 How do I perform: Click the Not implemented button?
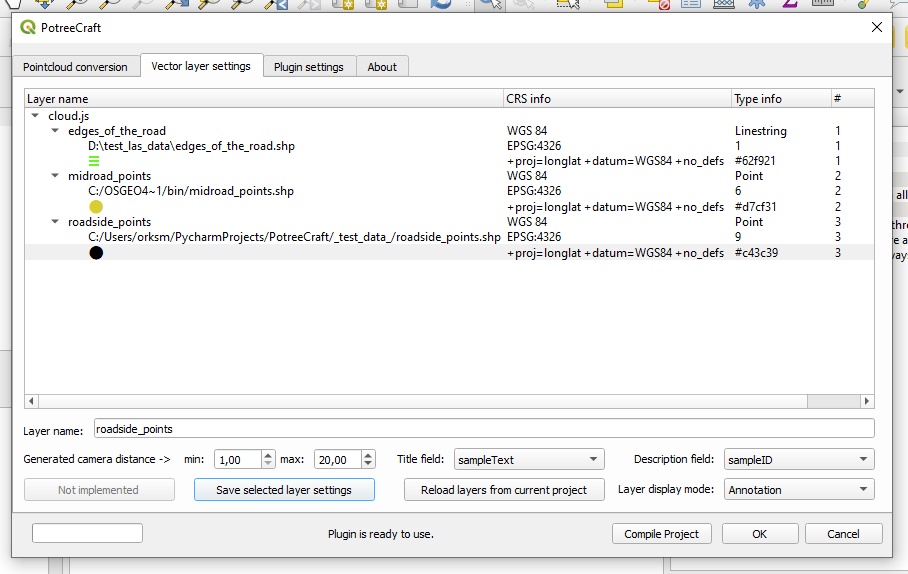point(99,489)
